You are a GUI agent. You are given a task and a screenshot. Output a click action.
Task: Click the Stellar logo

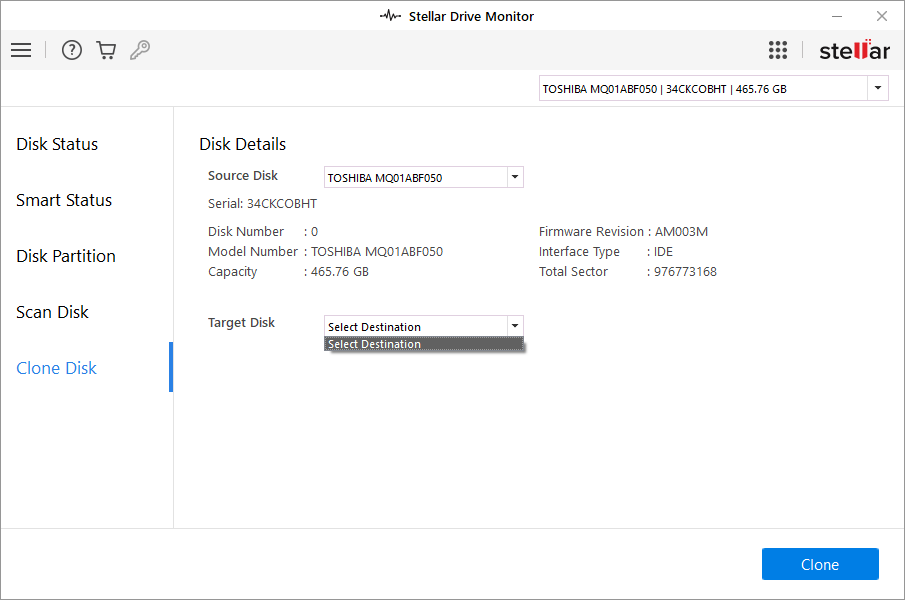pos(854,50)
